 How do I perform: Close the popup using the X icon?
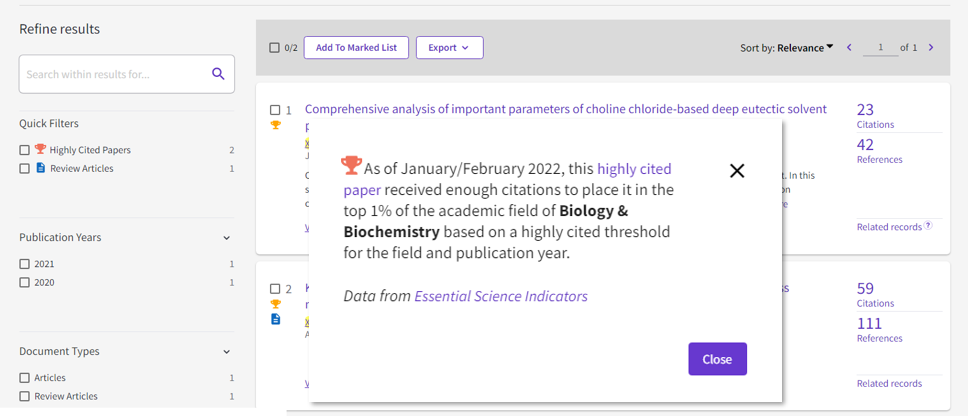pos(737,171)
